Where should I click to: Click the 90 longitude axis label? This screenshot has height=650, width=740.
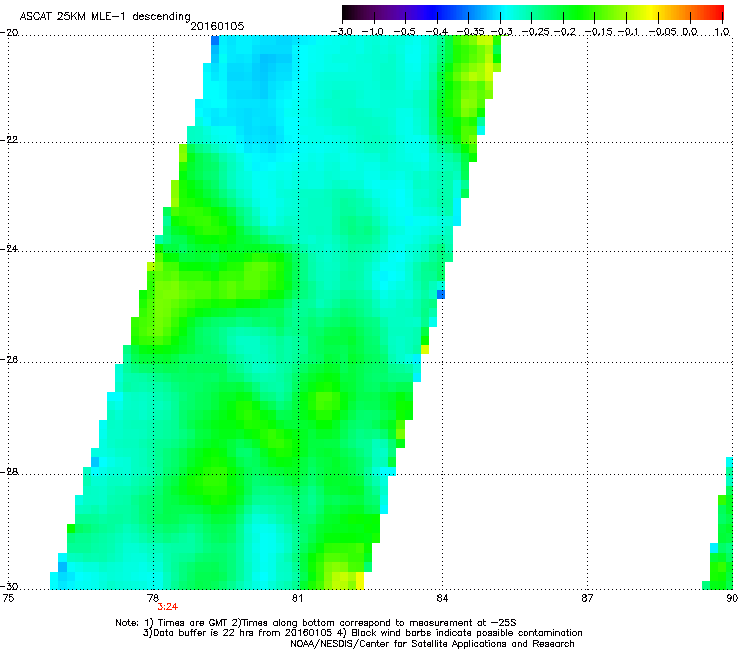[x=732, y=598]
